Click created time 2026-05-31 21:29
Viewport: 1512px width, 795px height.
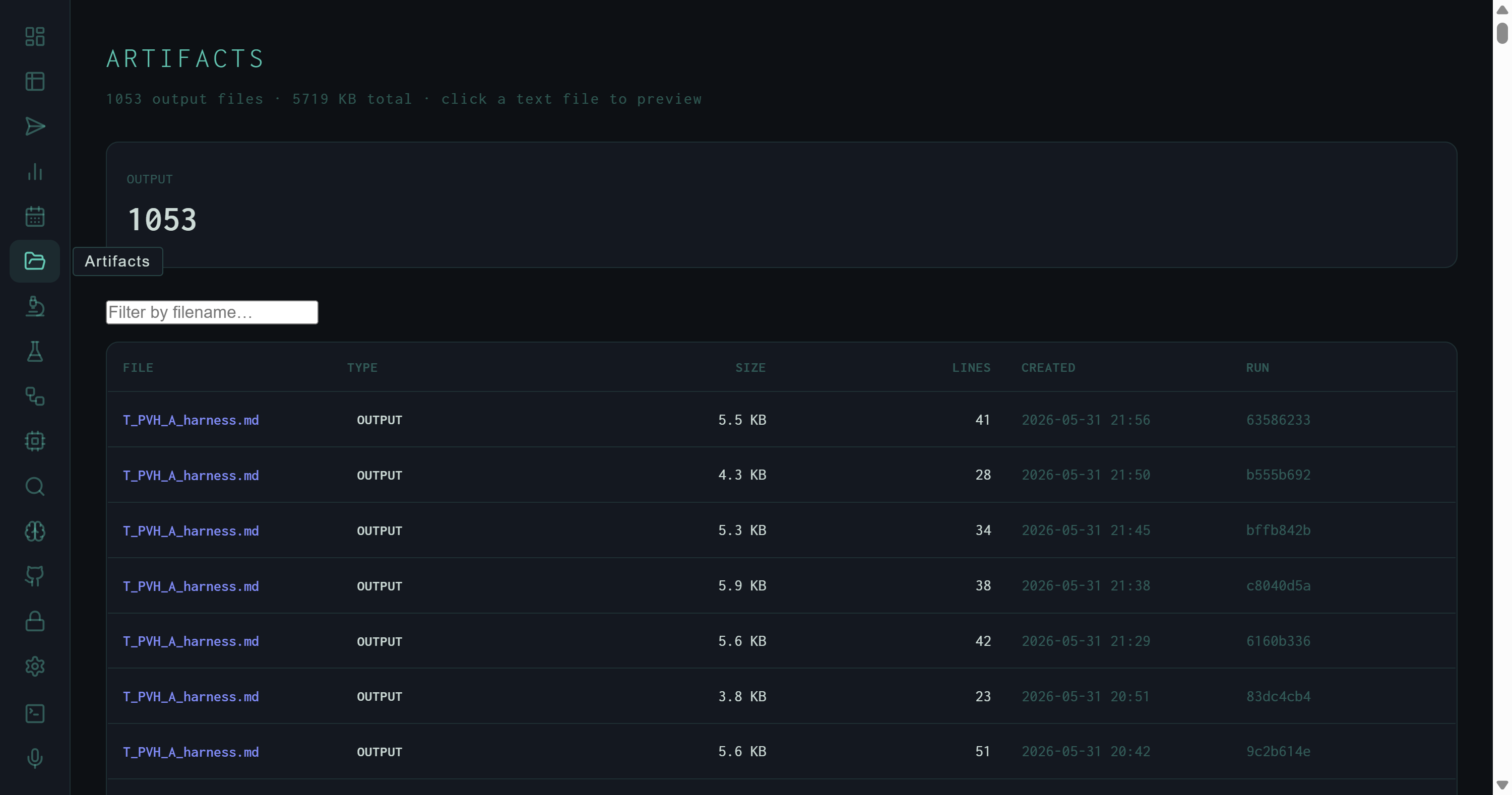(x=1086, y=641)
